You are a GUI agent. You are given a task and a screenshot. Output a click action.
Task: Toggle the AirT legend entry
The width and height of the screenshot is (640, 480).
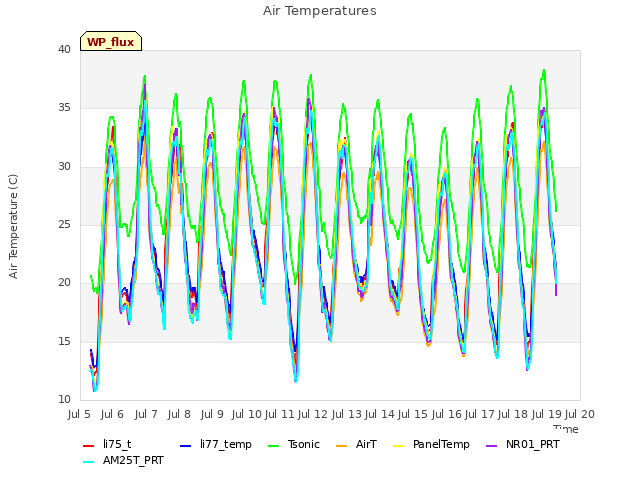point(356,444)
